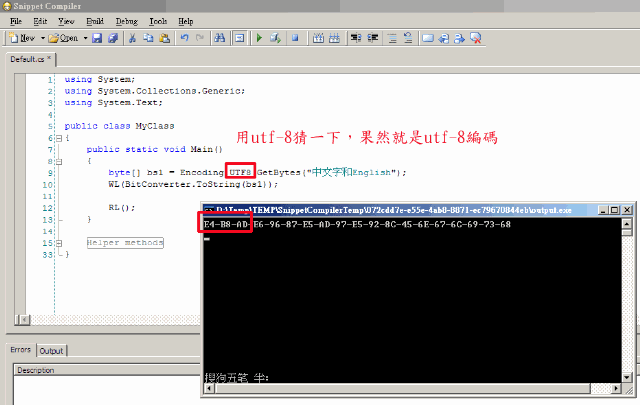
Task: Switch to the Output tab
Action: 51,351
